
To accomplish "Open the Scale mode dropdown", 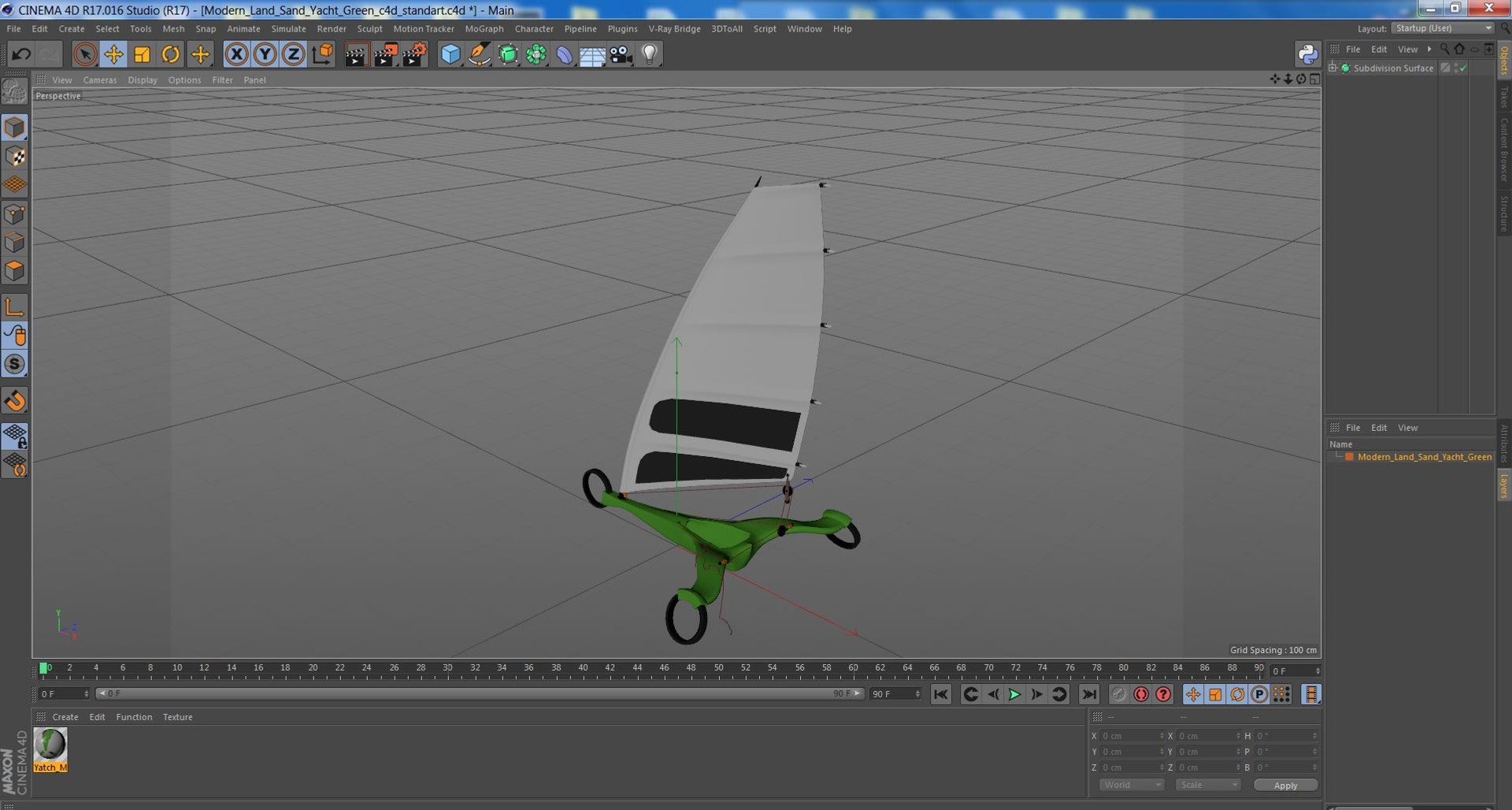I will coord(1208,785).
